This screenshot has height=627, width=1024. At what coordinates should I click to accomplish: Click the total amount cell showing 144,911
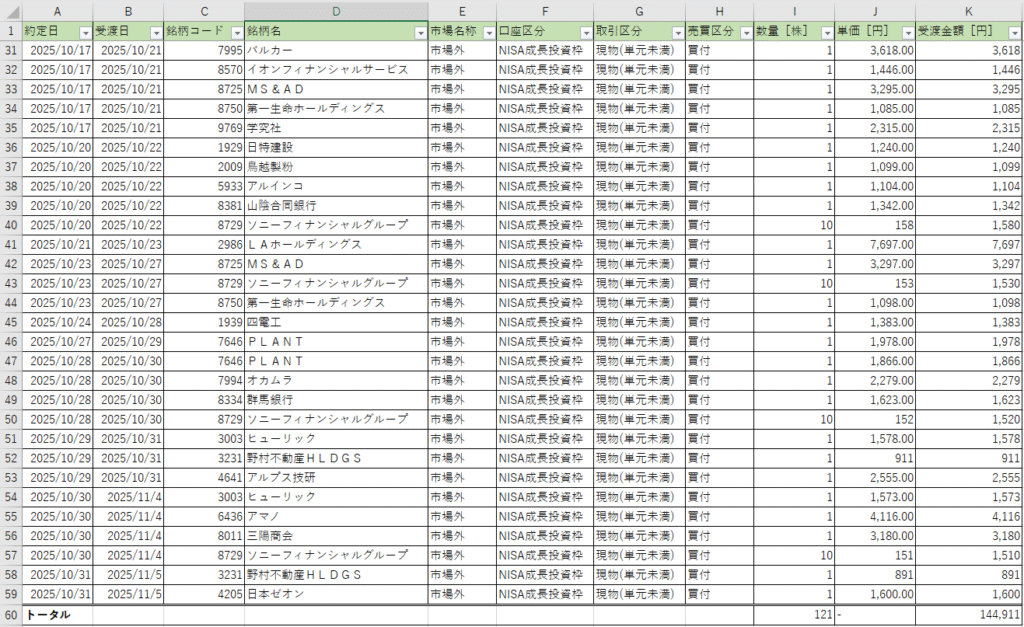click(968, 614)
